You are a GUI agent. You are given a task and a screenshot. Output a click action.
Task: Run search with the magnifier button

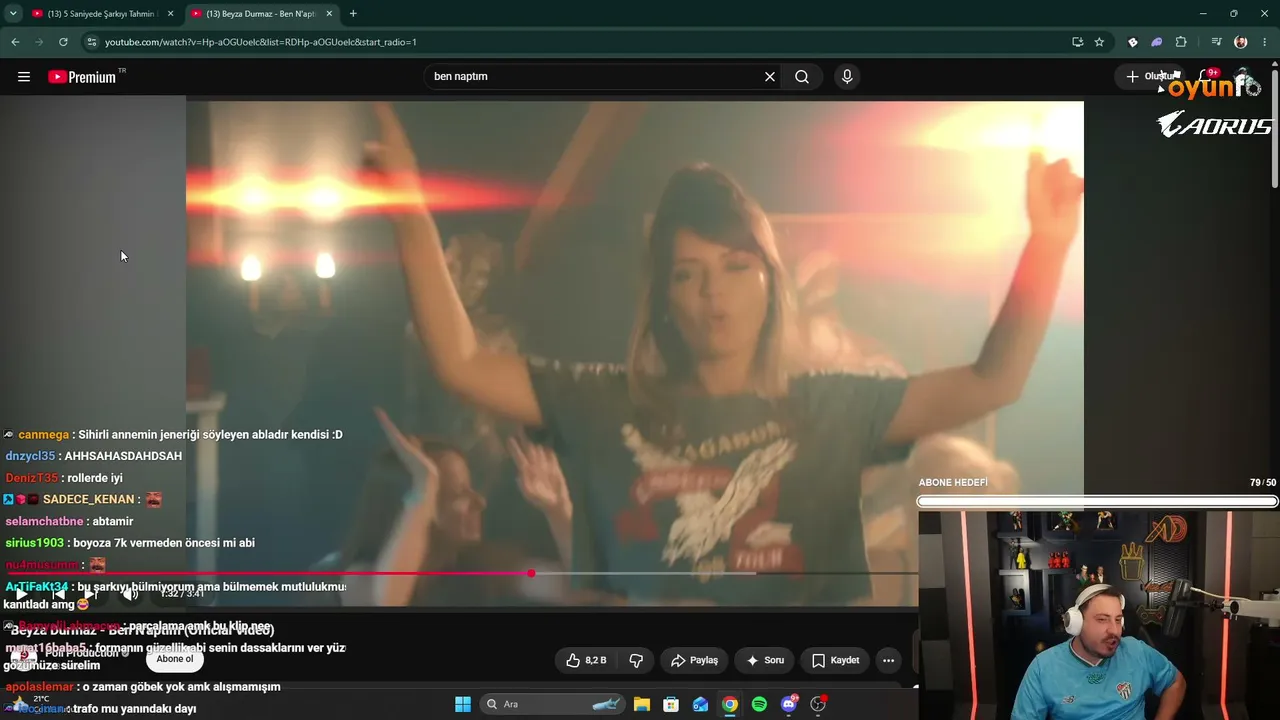coord(802,77)
